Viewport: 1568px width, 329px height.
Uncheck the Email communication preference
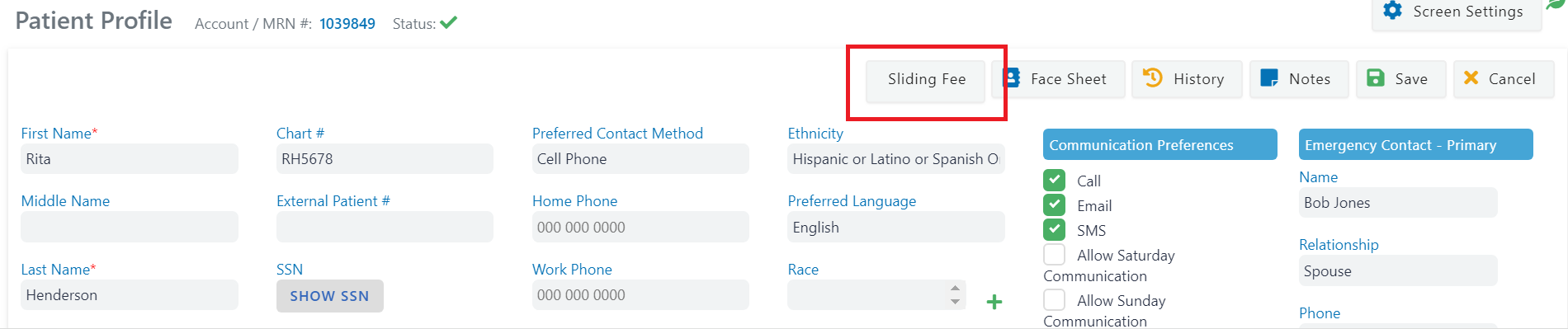pyautogui.click(x=1054, y=205)
